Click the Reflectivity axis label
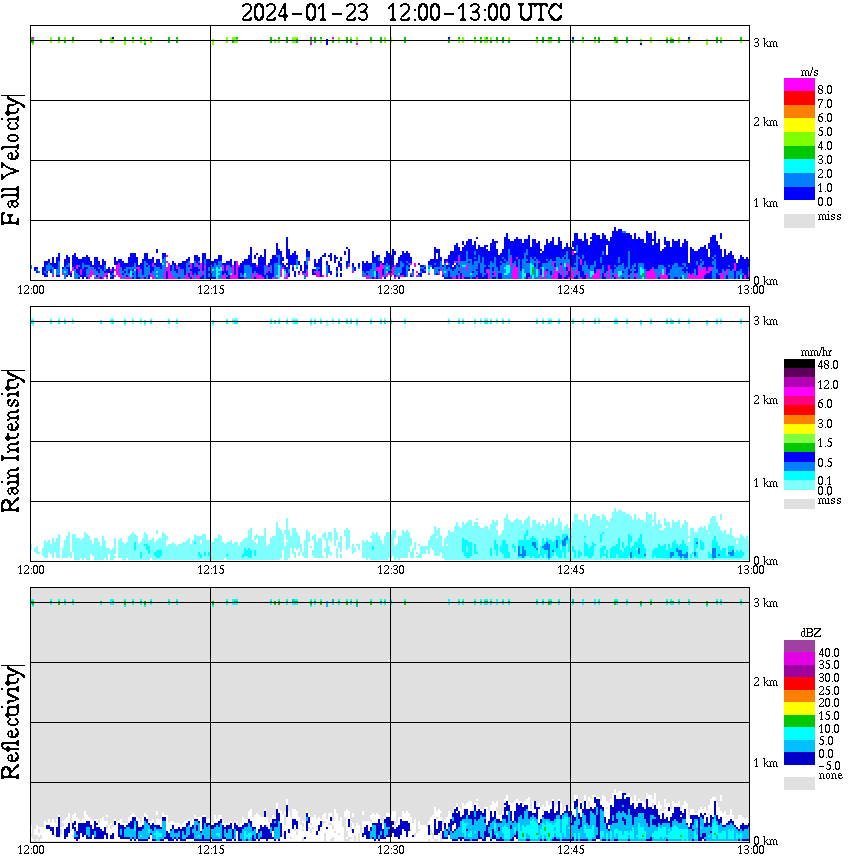The width and height of the screenshot is (850, 868). tap(12, 722)
